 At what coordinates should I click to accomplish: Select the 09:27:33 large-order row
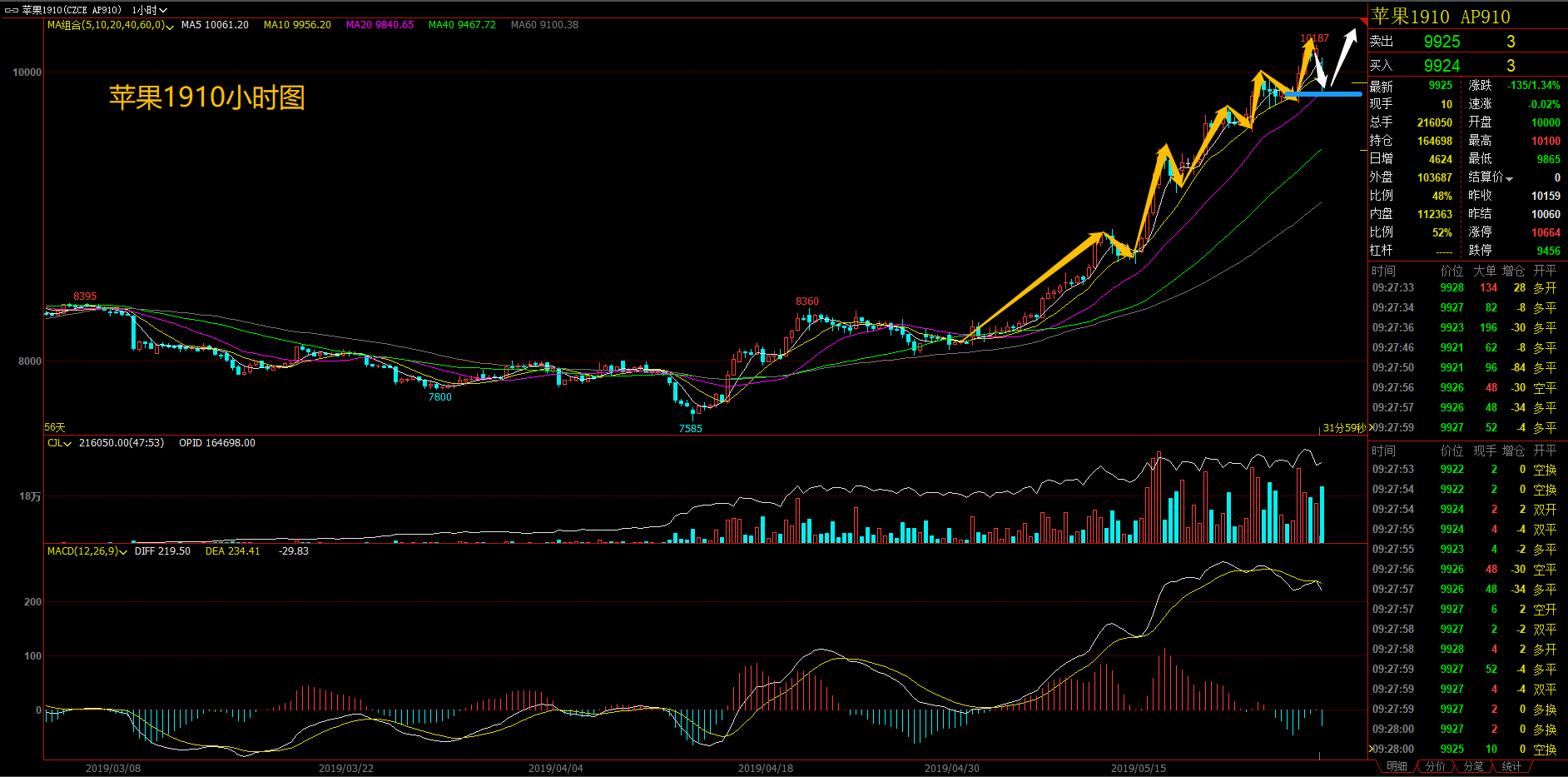1466,287
